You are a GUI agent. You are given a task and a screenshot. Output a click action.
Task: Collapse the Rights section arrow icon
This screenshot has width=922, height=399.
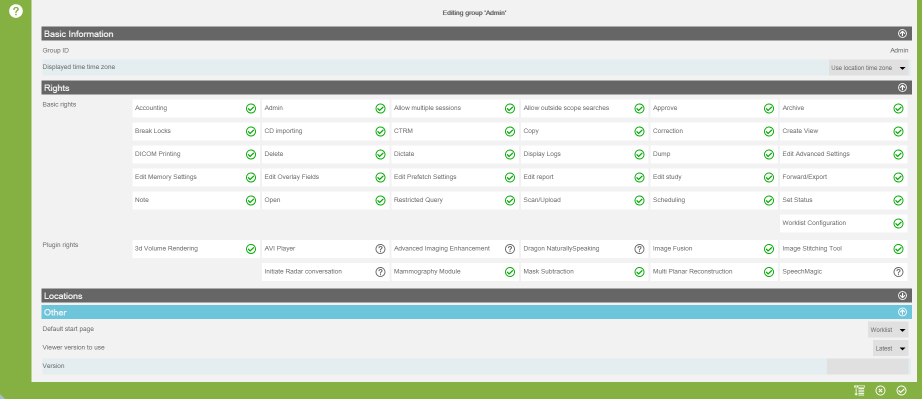902,88
